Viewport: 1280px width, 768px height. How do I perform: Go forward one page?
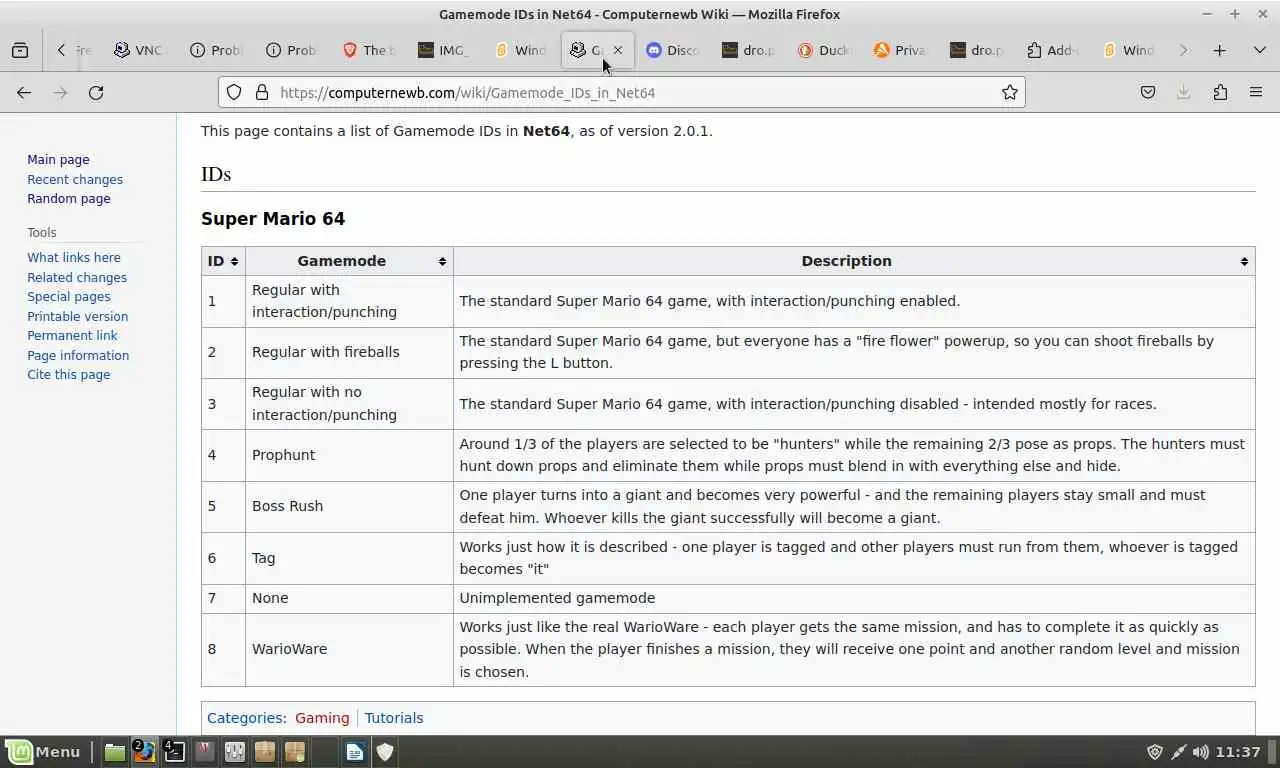pos(60,92)
